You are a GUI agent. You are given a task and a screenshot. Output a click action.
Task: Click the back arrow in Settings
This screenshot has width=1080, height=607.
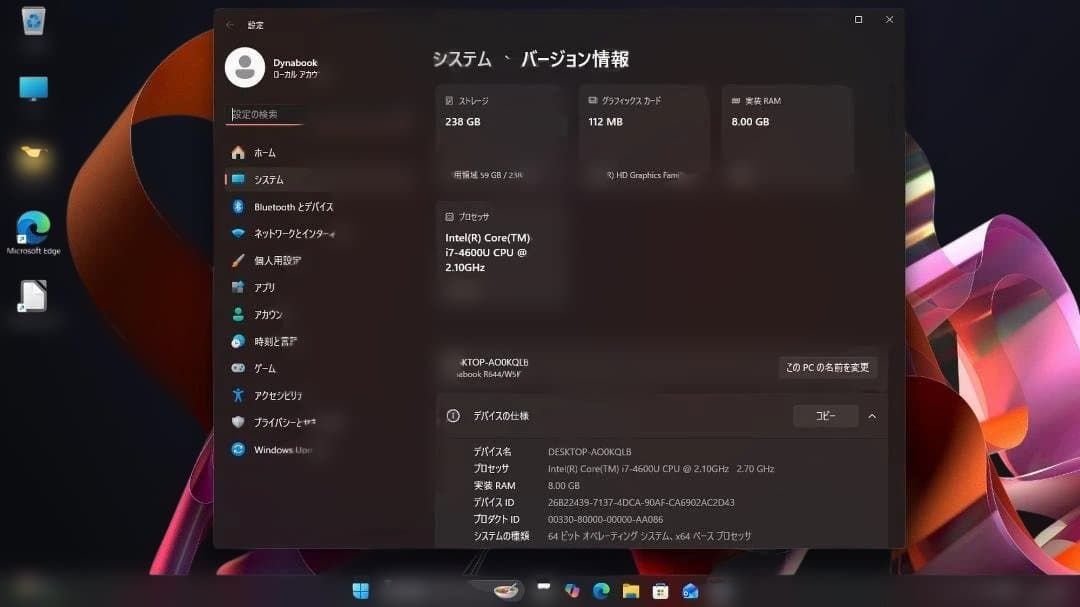pos(231,24)
